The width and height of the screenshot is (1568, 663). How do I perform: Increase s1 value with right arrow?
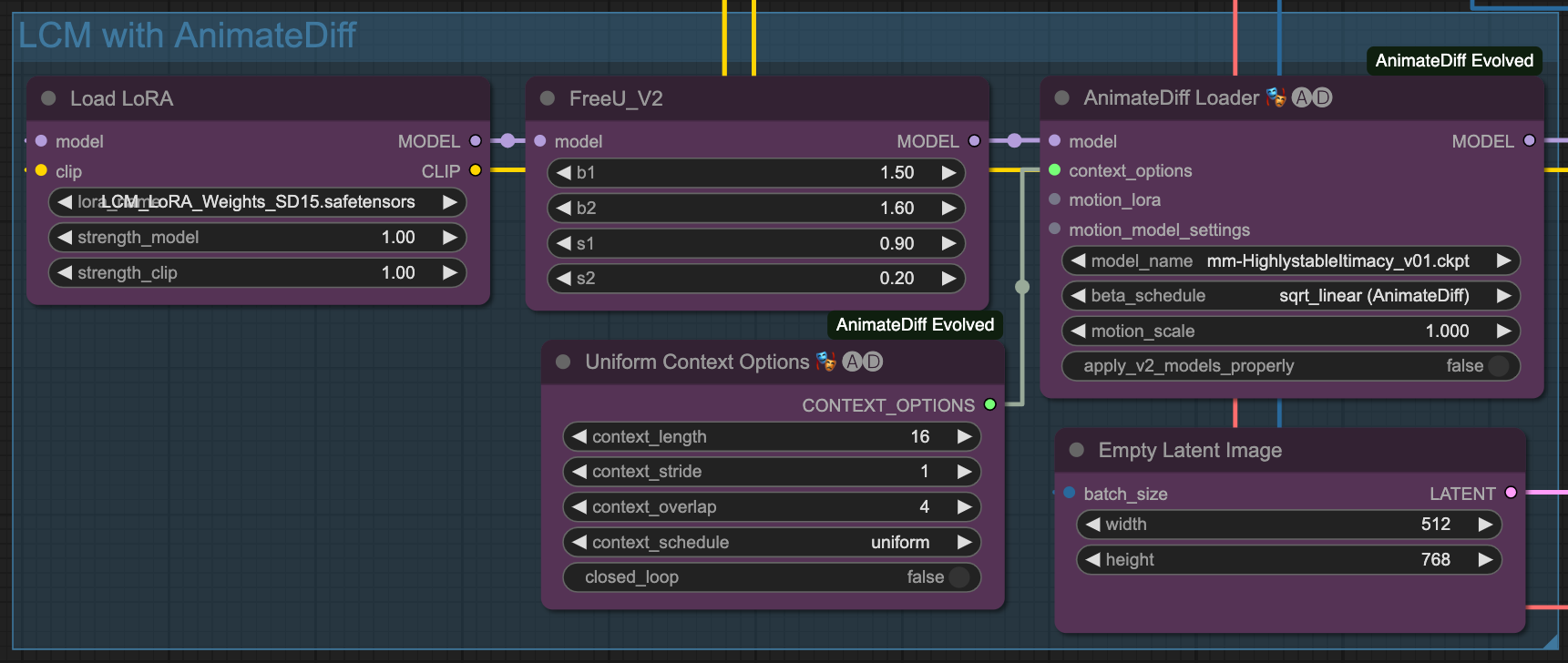click(948, 243)
